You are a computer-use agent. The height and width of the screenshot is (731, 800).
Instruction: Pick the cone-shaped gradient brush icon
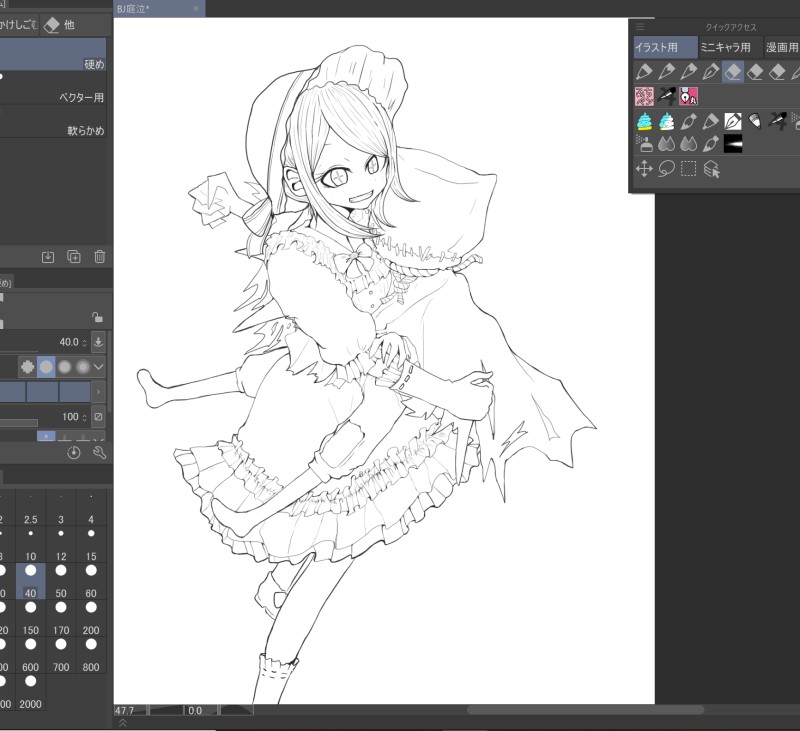coord(755,121)
